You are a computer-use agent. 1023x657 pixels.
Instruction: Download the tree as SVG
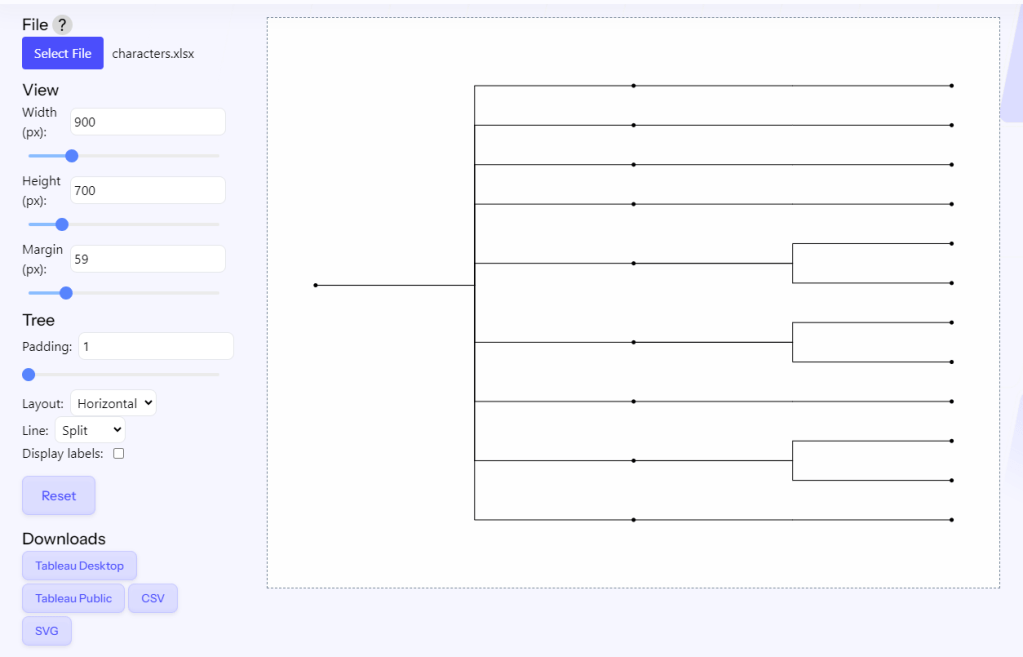47,631
